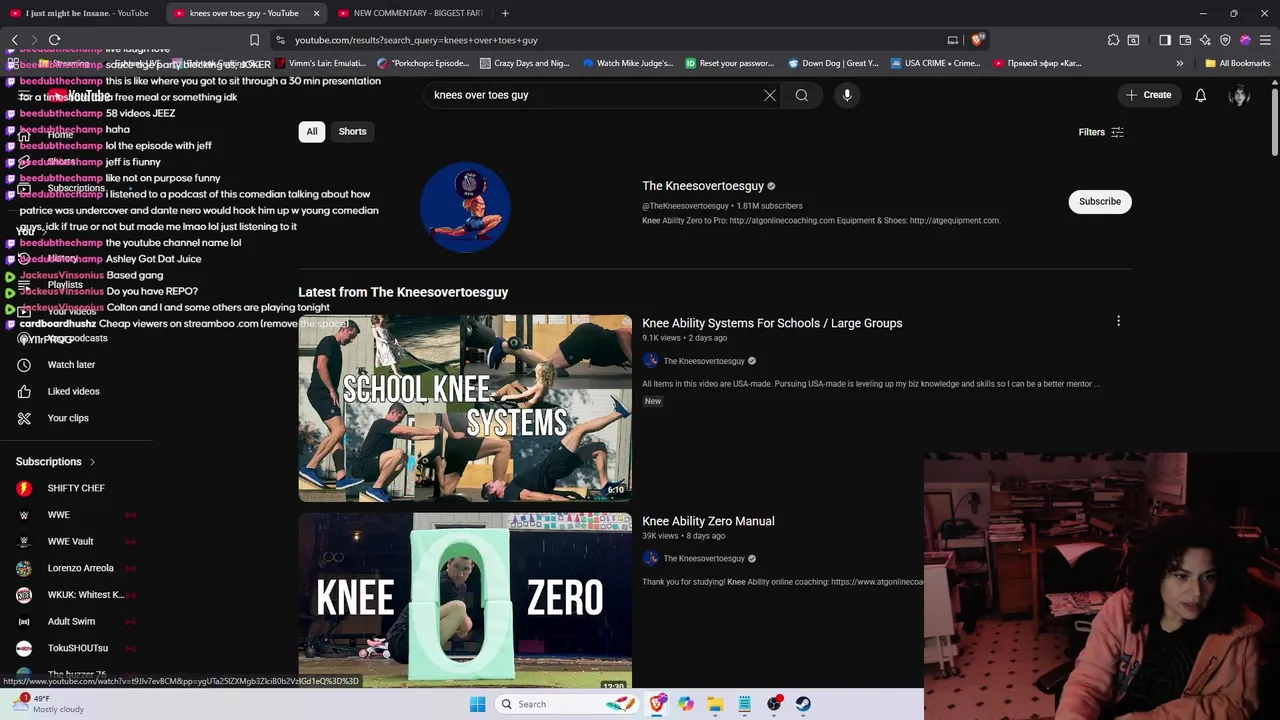This screenshot has height=720, width=1280.
Task: Open Windows Start menu
Action: coord(477,704)
